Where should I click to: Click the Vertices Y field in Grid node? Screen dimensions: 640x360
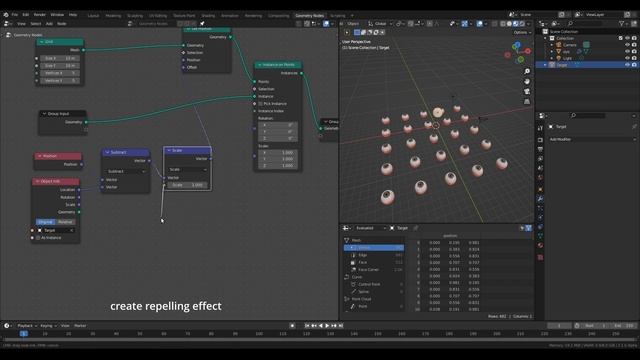pyautogui.click(x=60, y=80)
